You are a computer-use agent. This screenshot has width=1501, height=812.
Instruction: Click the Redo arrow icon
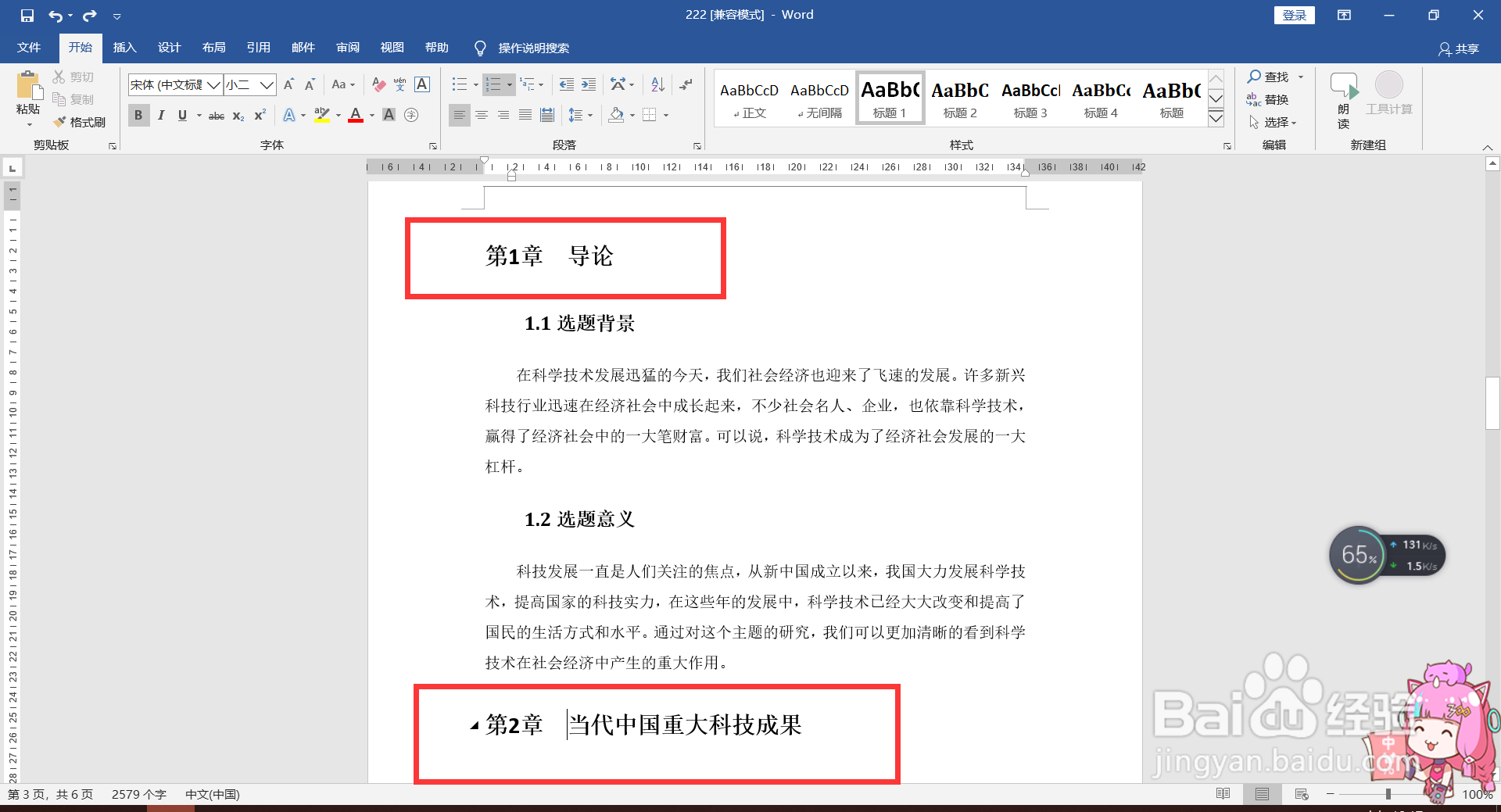(90, 15)
